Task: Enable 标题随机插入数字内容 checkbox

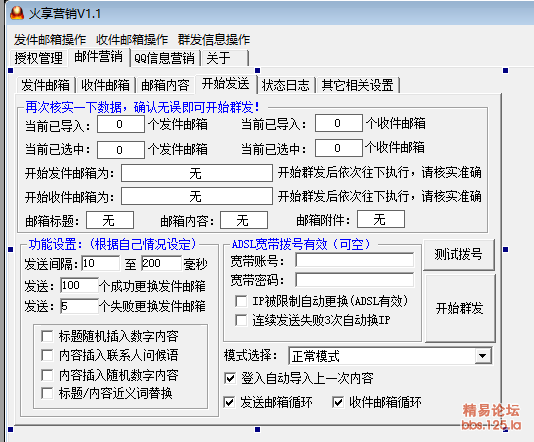Action: coord(47,336)
